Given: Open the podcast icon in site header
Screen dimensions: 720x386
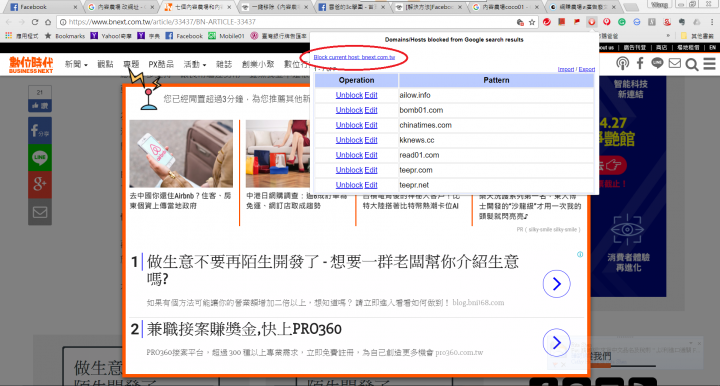Looking at the screenshot, I should coord(622,63).
